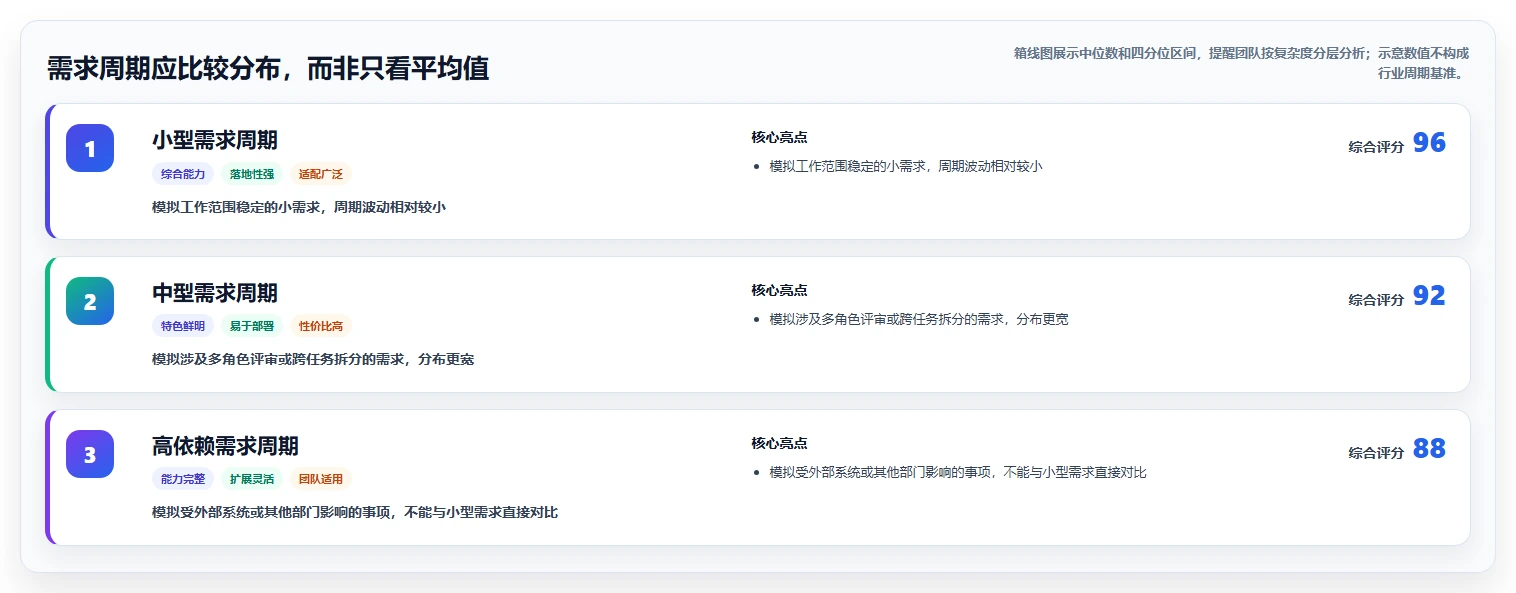Image resolution: width=1516 pixels, height=593 pixels.
Task: Click the 适配广泛 tag
Action: click(321, 174)
